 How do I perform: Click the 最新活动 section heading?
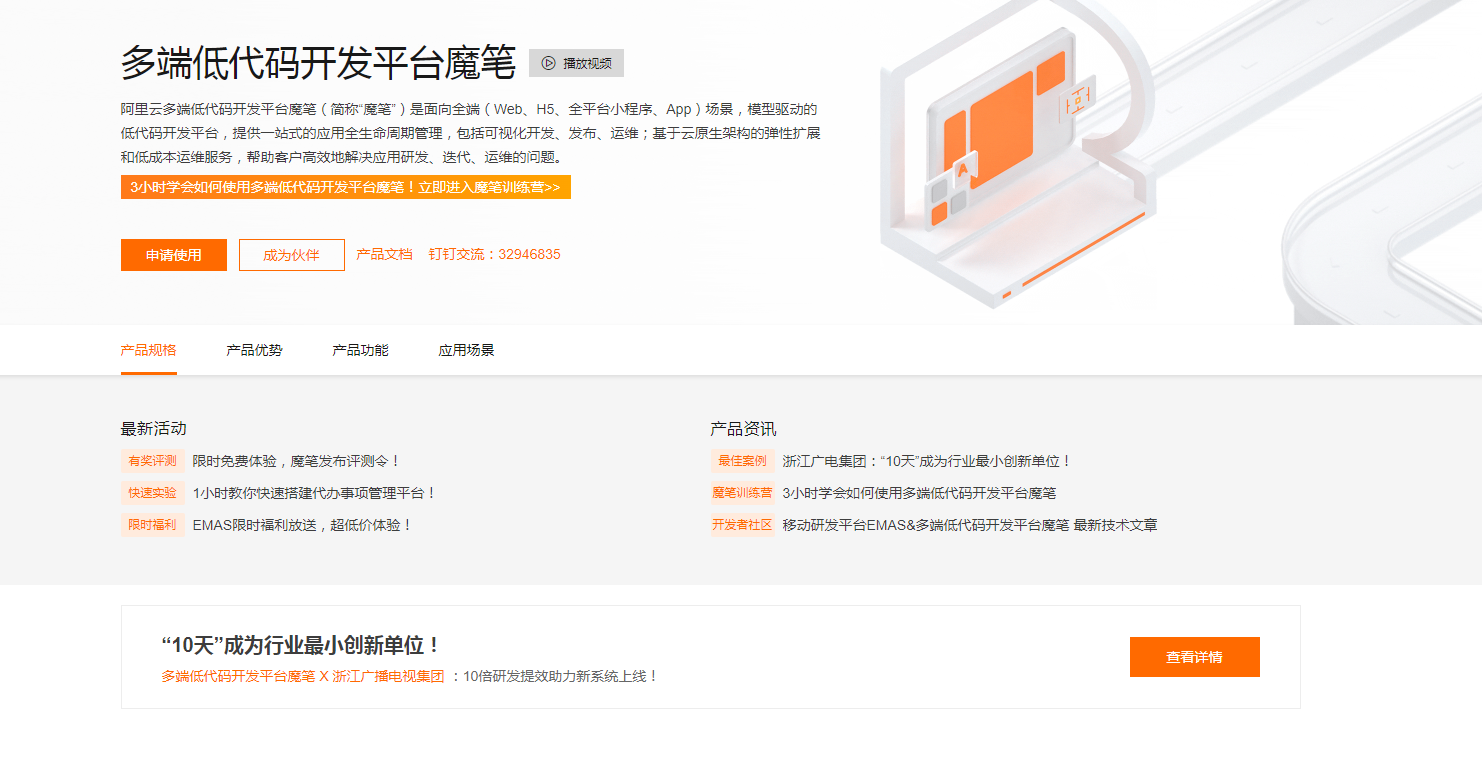click(x=154, y=429)
